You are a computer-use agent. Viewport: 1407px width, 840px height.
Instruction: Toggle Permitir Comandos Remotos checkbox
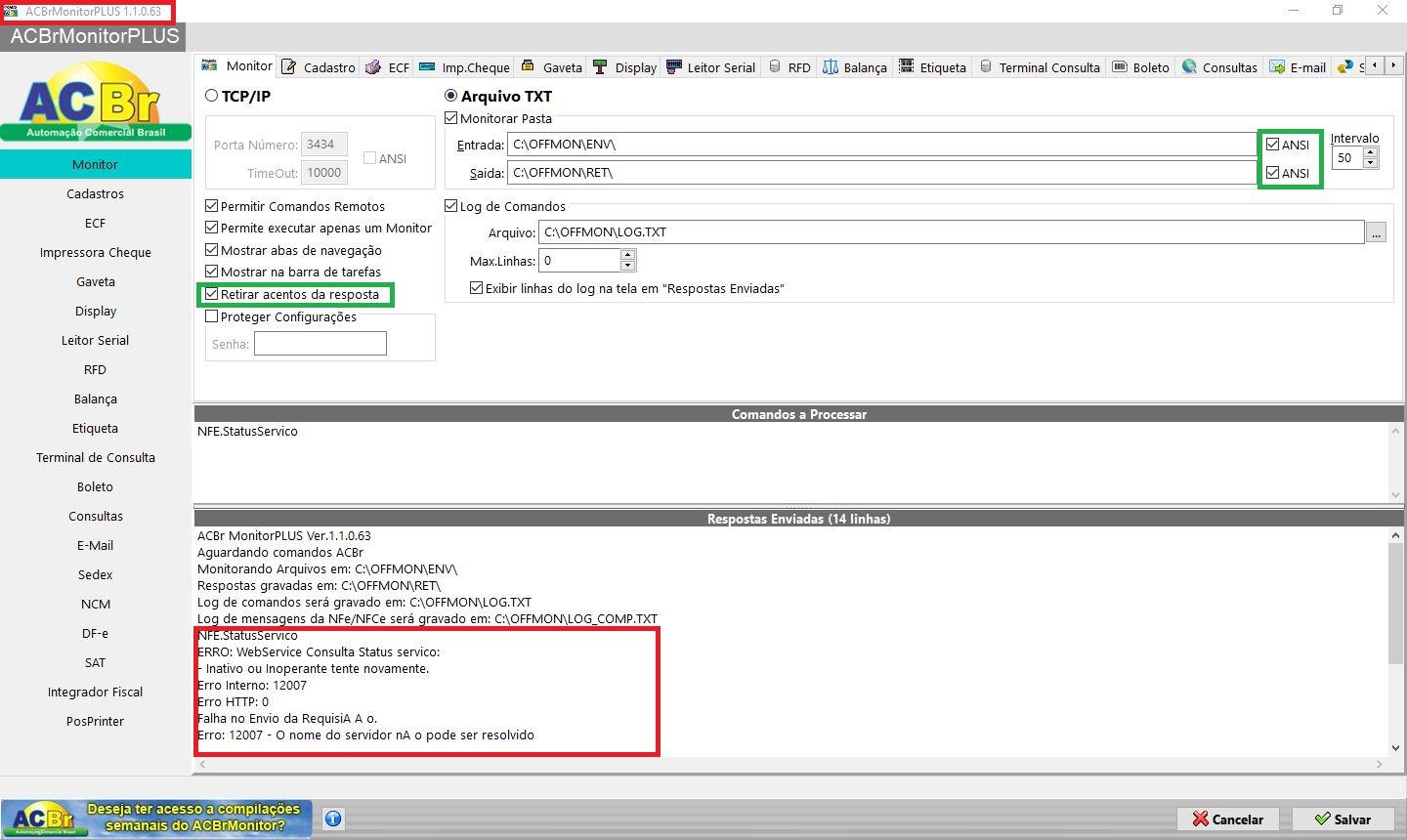tap(211, 206)
